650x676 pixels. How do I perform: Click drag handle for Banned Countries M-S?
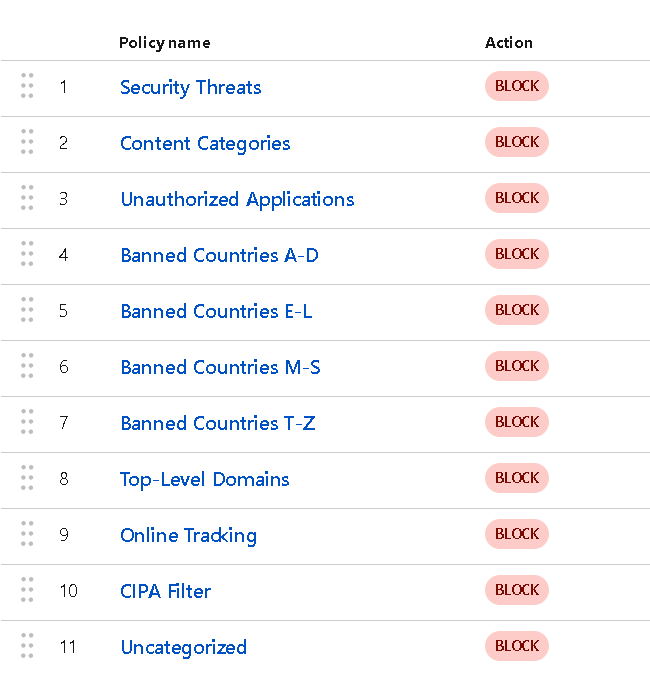(x=27, y=366)
